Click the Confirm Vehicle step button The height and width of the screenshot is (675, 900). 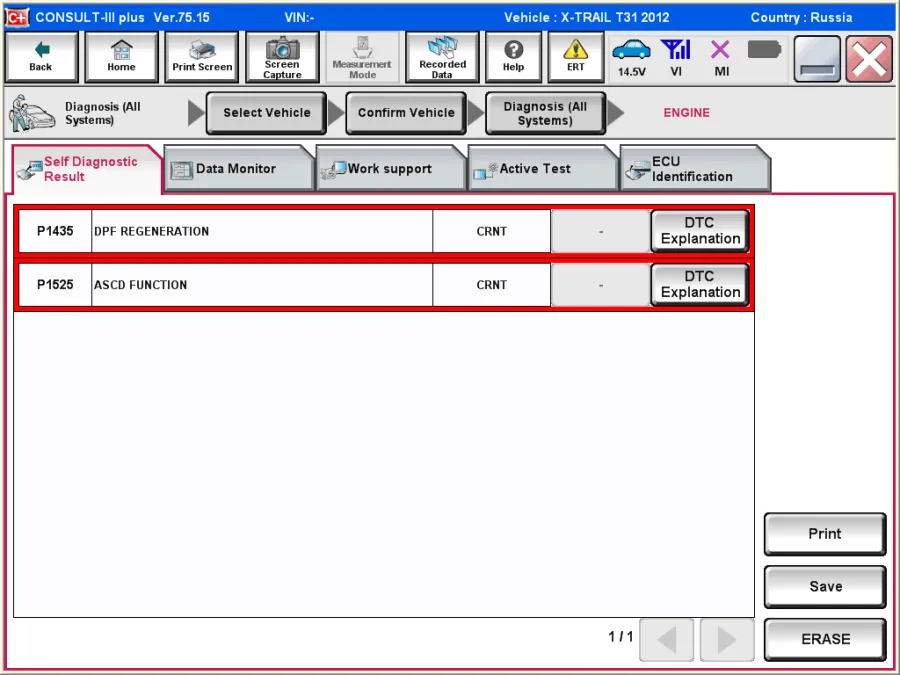tap(406, 112)
